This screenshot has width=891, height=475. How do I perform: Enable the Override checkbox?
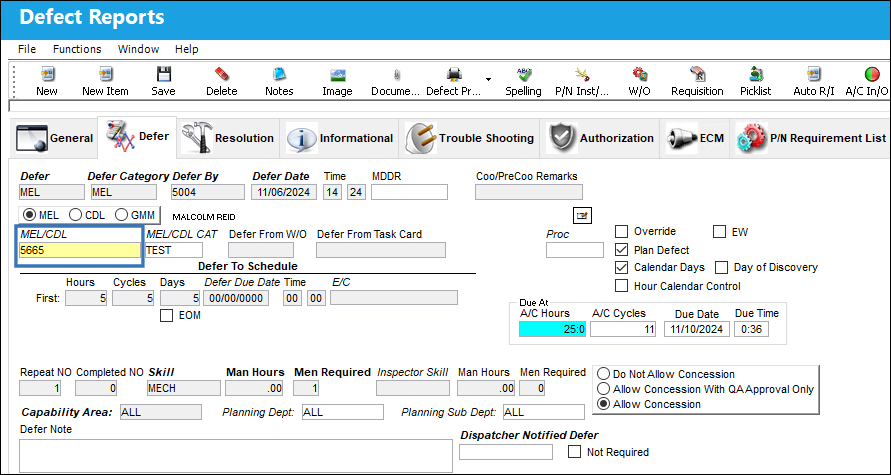coord(622,231)
